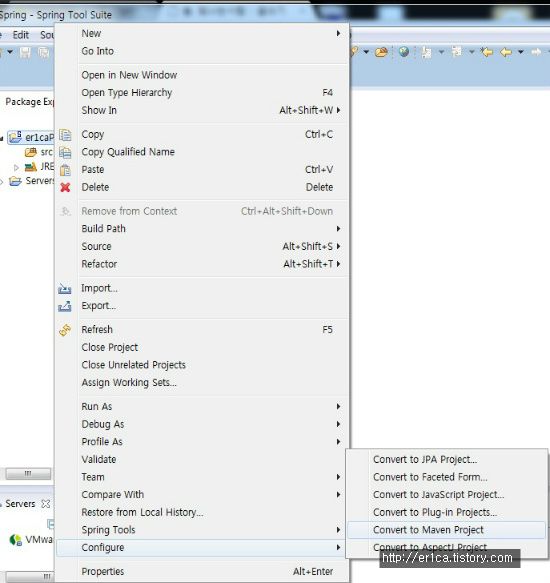Viewport: 550px width, 583px height.
Task: Close the Servers view tab
Action: (46, 504)
